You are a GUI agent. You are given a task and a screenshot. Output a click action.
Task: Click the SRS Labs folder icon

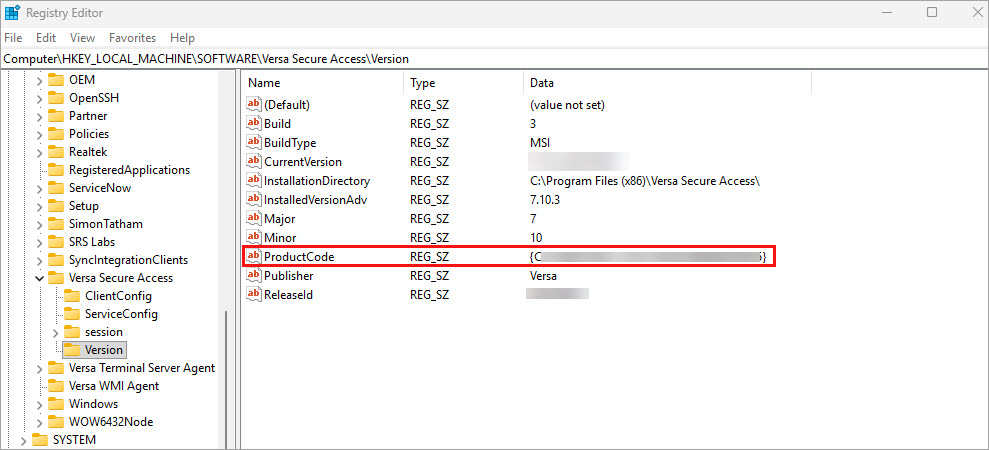(57, 242)
